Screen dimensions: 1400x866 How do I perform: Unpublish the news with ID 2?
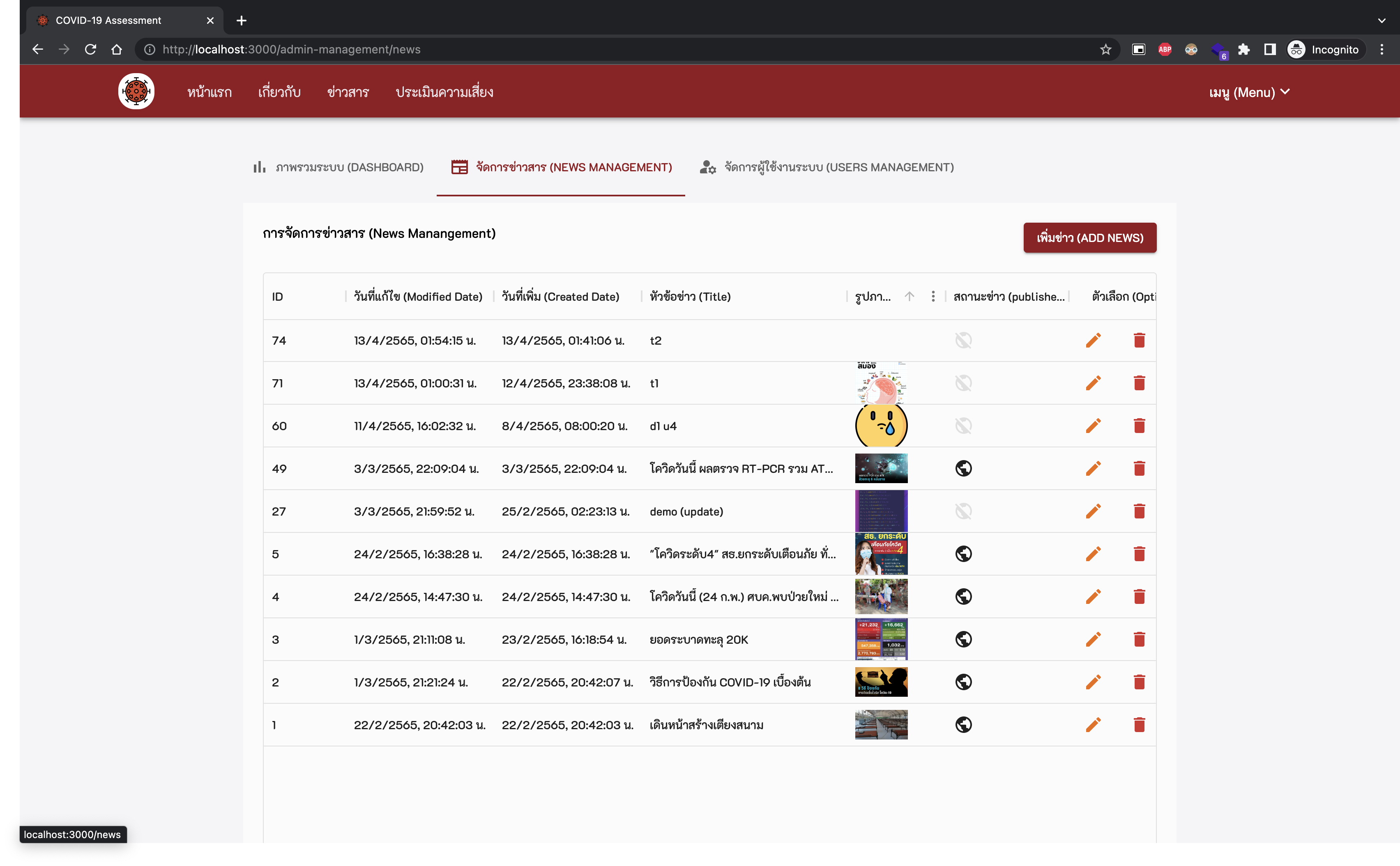pos(963,682)
